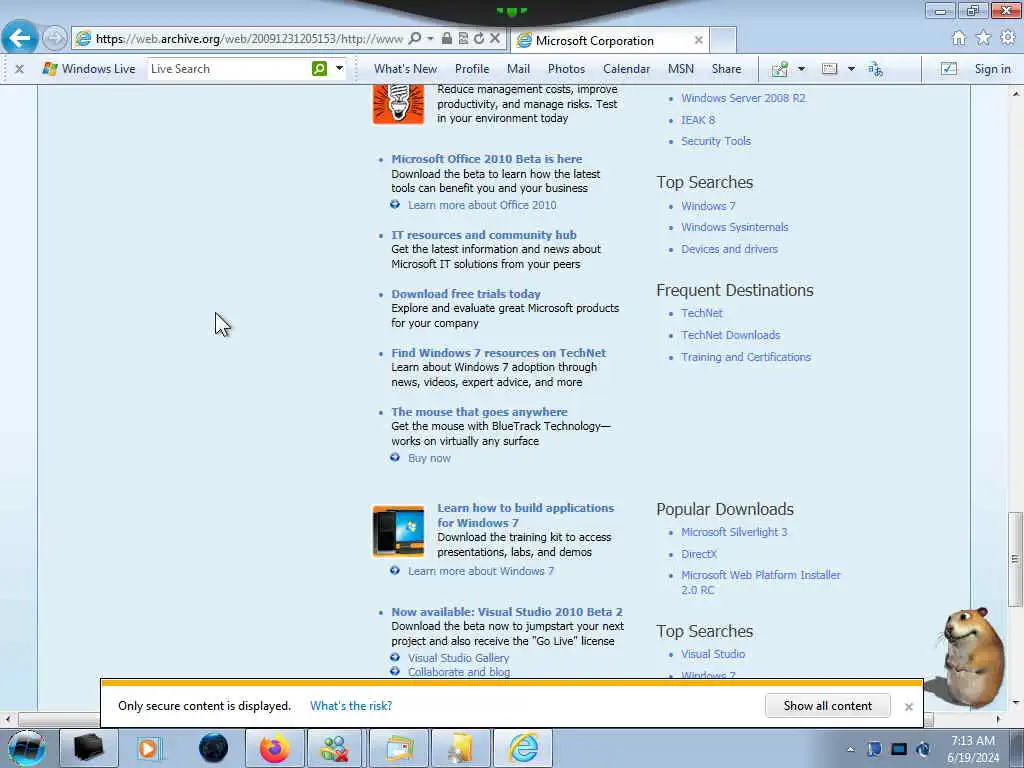The width and height of the screenshot is (1024, 768).
Task: Refresh the page with the reload icon
Action: [479, 39]
